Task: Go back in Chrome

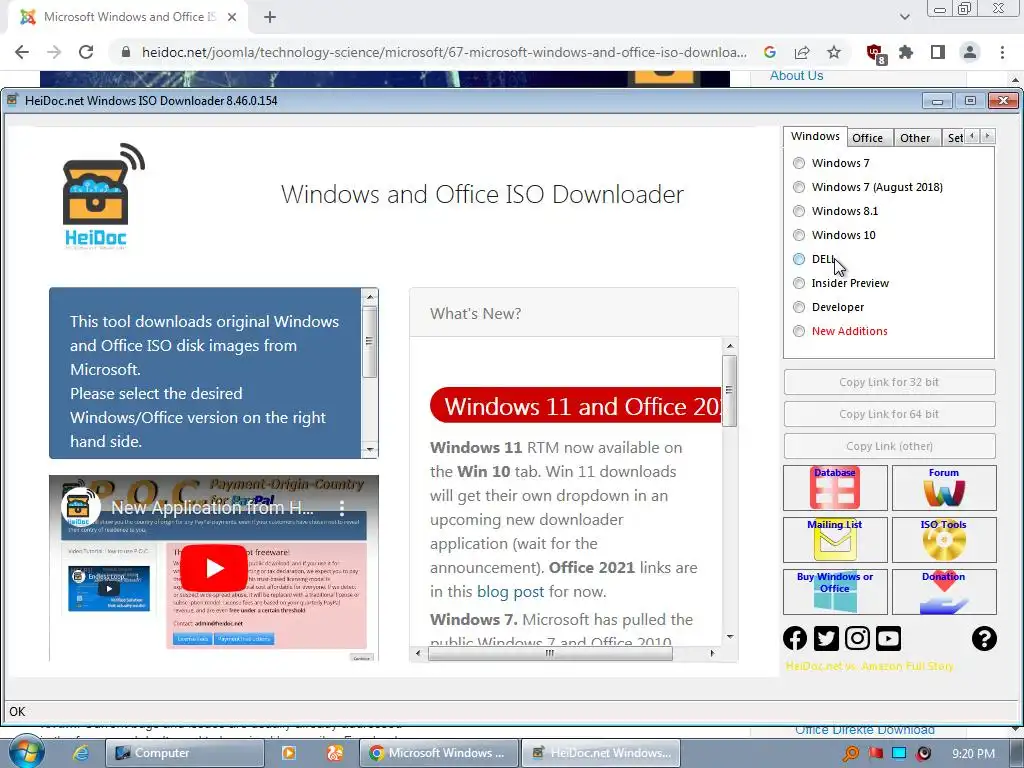Action: [x=22, y=52]
